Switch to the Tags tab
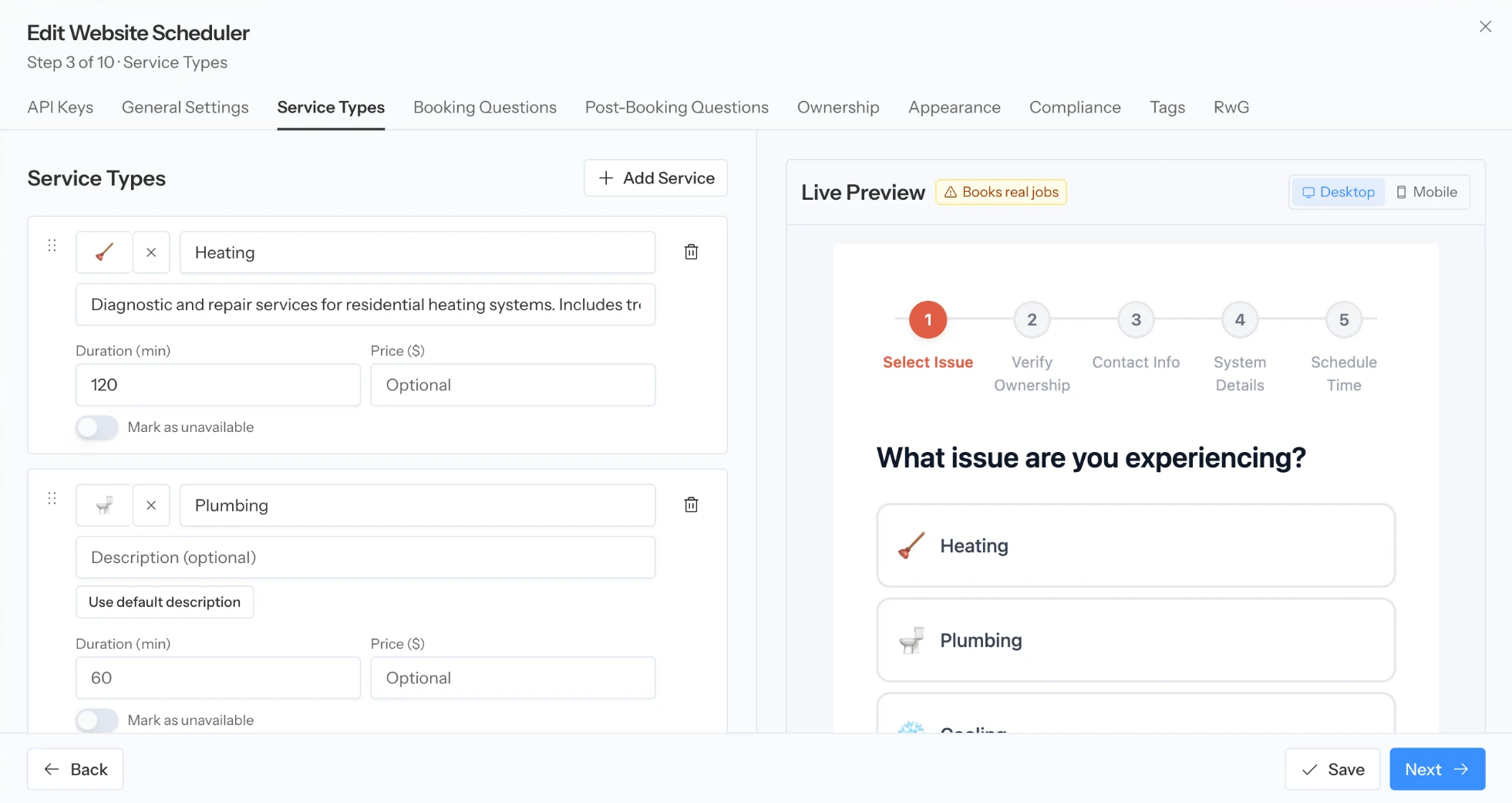 point(1167,107)
